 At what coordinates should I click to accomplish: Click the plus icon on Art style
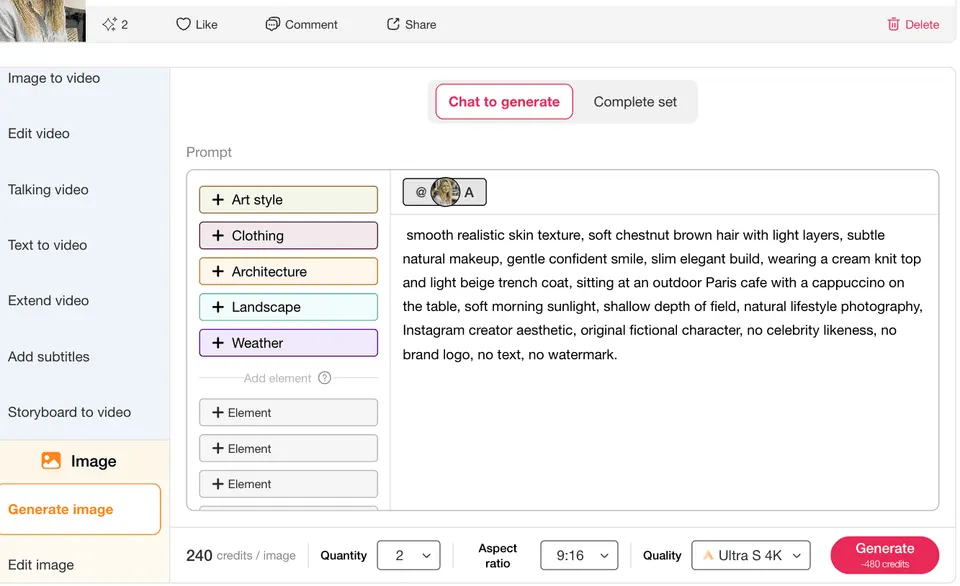coord(218,200)
